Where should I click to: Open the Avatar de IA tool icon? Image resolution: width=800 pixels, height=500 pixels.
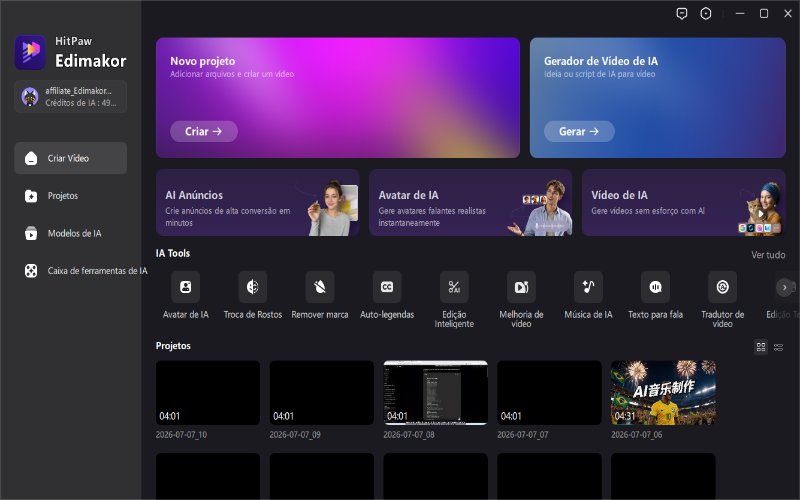coord(186,287)
